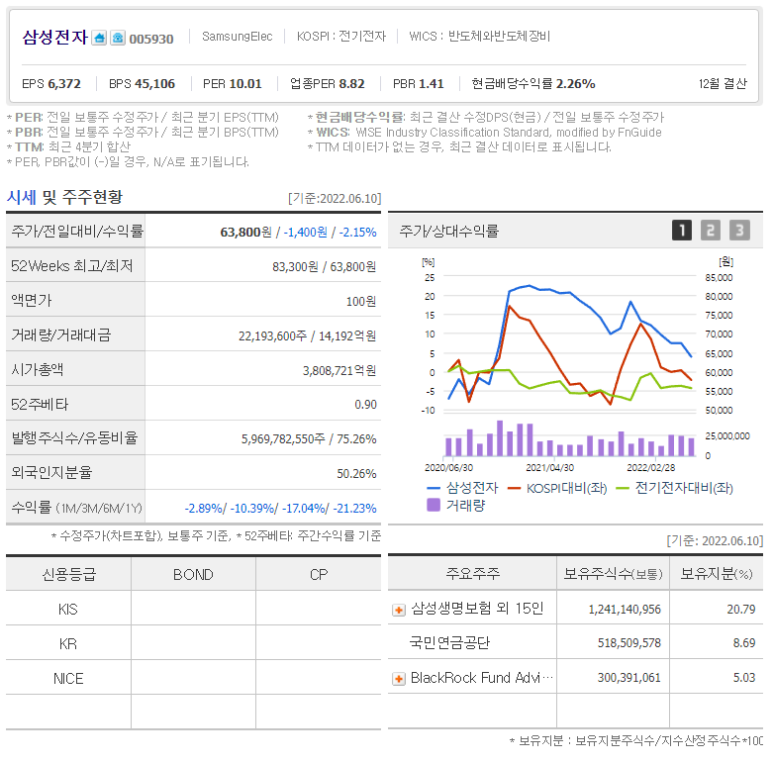Click the BOND column header
This screenshot has height=763, width=773.
click(193, 575)
